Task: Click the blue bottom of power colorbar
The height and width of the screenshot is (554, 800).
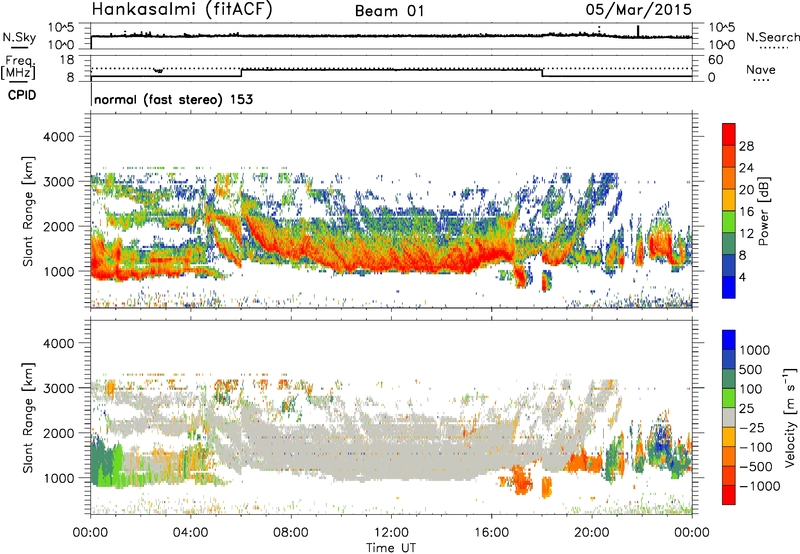Action: [x=729, y=287]
